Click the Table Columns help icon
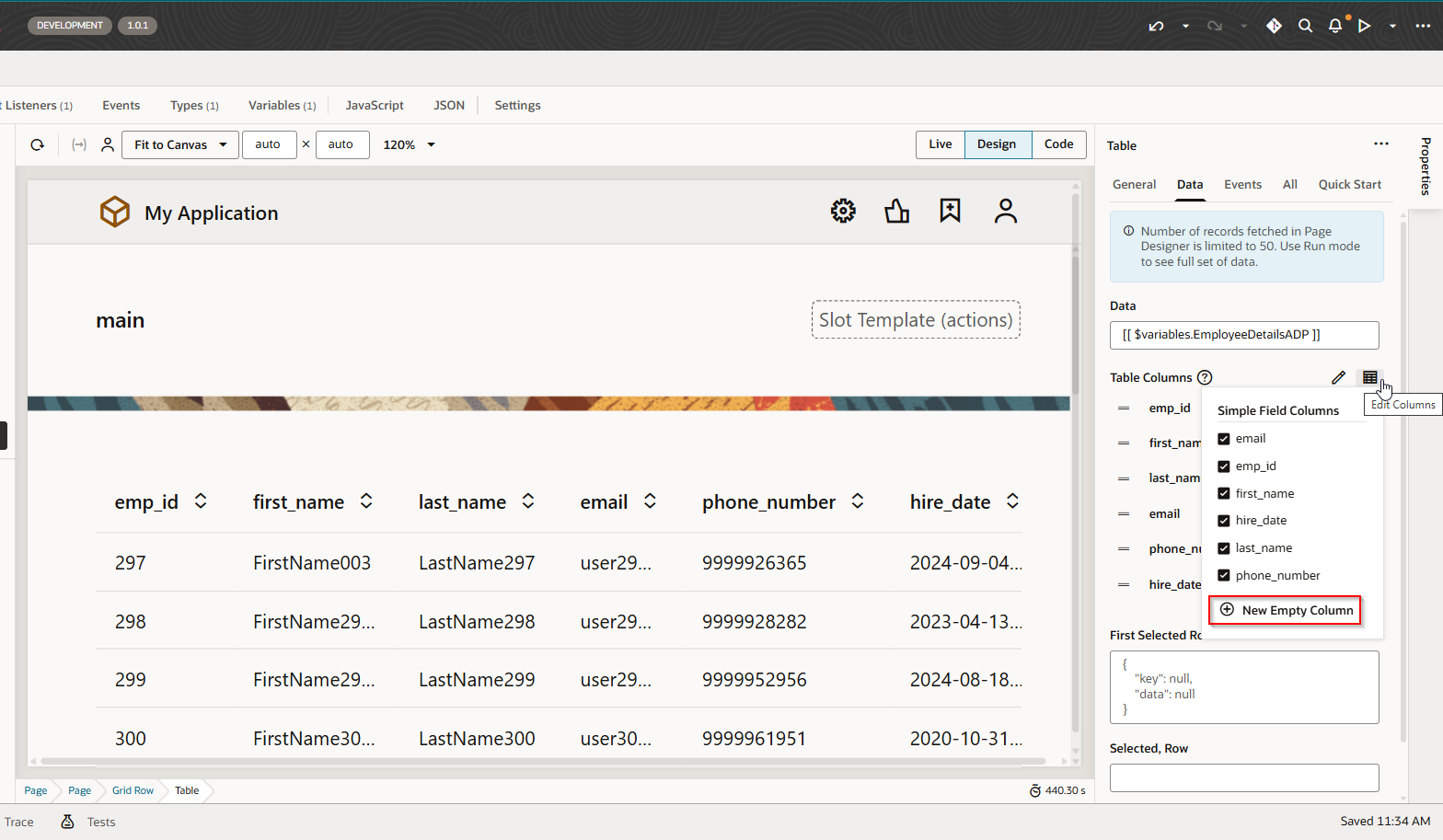Screen dimensions: 1443x840 tap(1205, 377)
